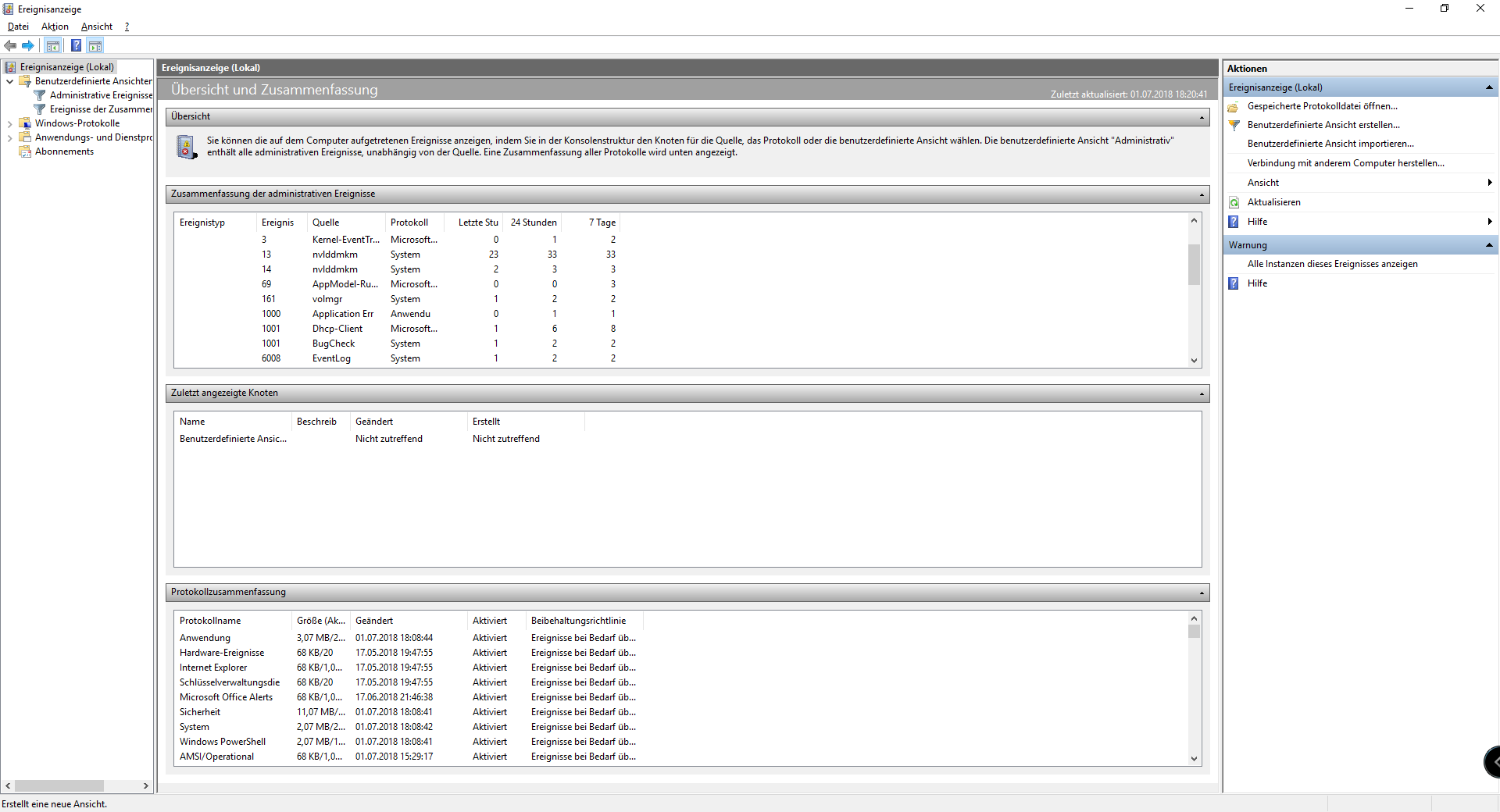Viewport: 1500px width, 812px height.
Task: Click log summary scroll down arrow
Action: pyautogui.click(x=1194, y=758)
